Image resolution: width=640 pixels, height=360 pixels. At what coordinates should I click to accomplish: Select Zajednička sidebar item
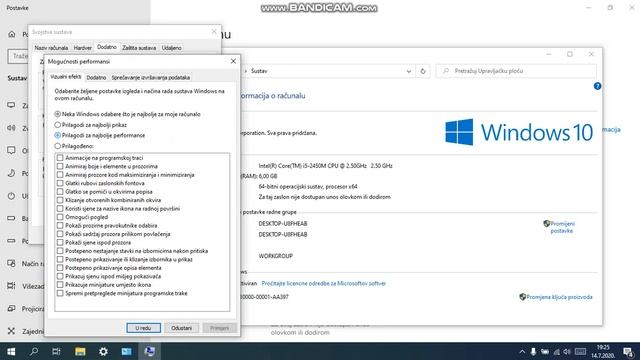point(25,331)
